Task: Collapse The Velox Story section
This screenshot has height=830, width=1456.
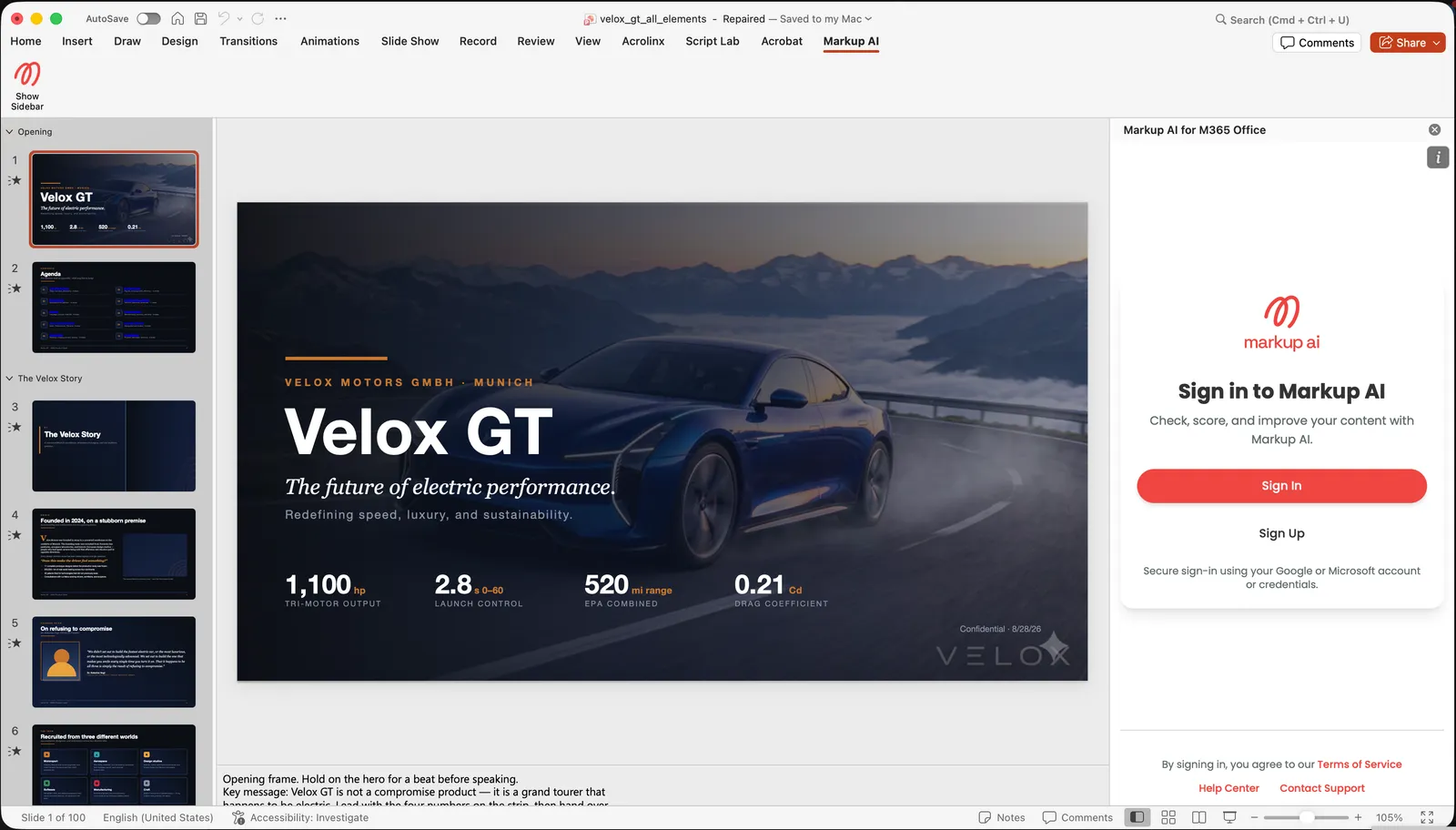Action: pyautogui.click(x=10, y=379)
